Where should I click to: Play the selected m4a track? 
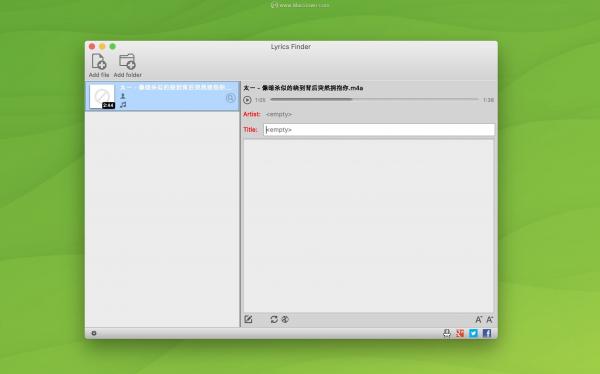(x=247, y=100)
